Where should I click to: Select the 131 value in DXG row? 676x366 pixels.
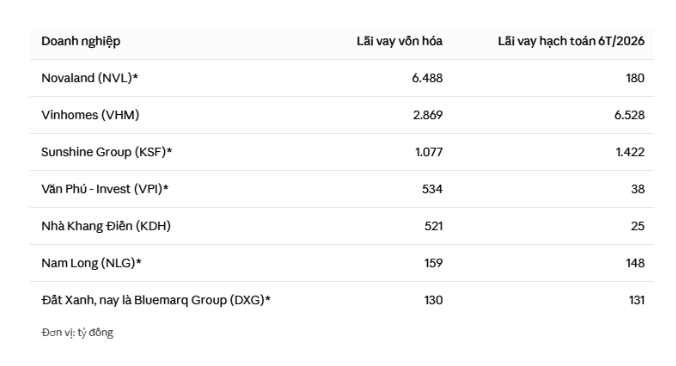pos(636,300)
